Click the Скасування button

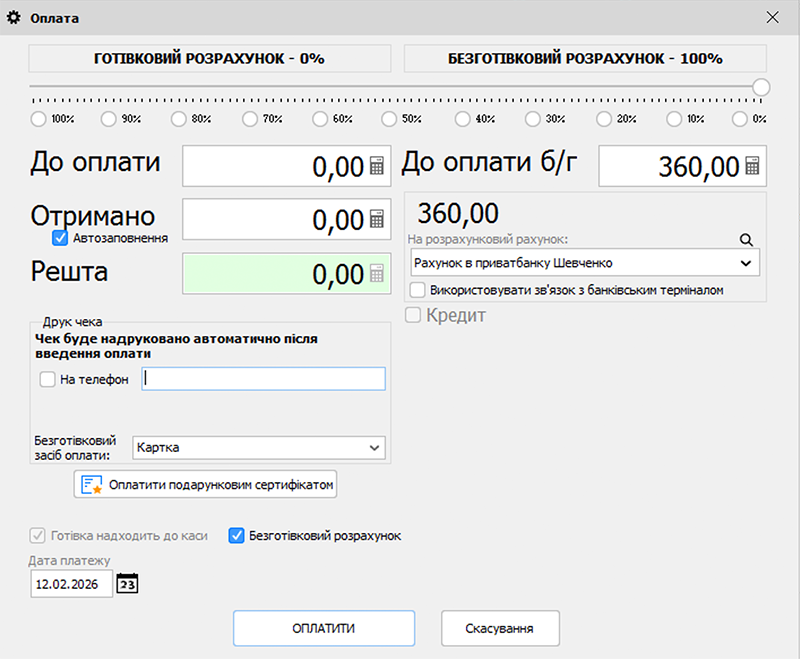pyautogui.click(x=500, y=628)
